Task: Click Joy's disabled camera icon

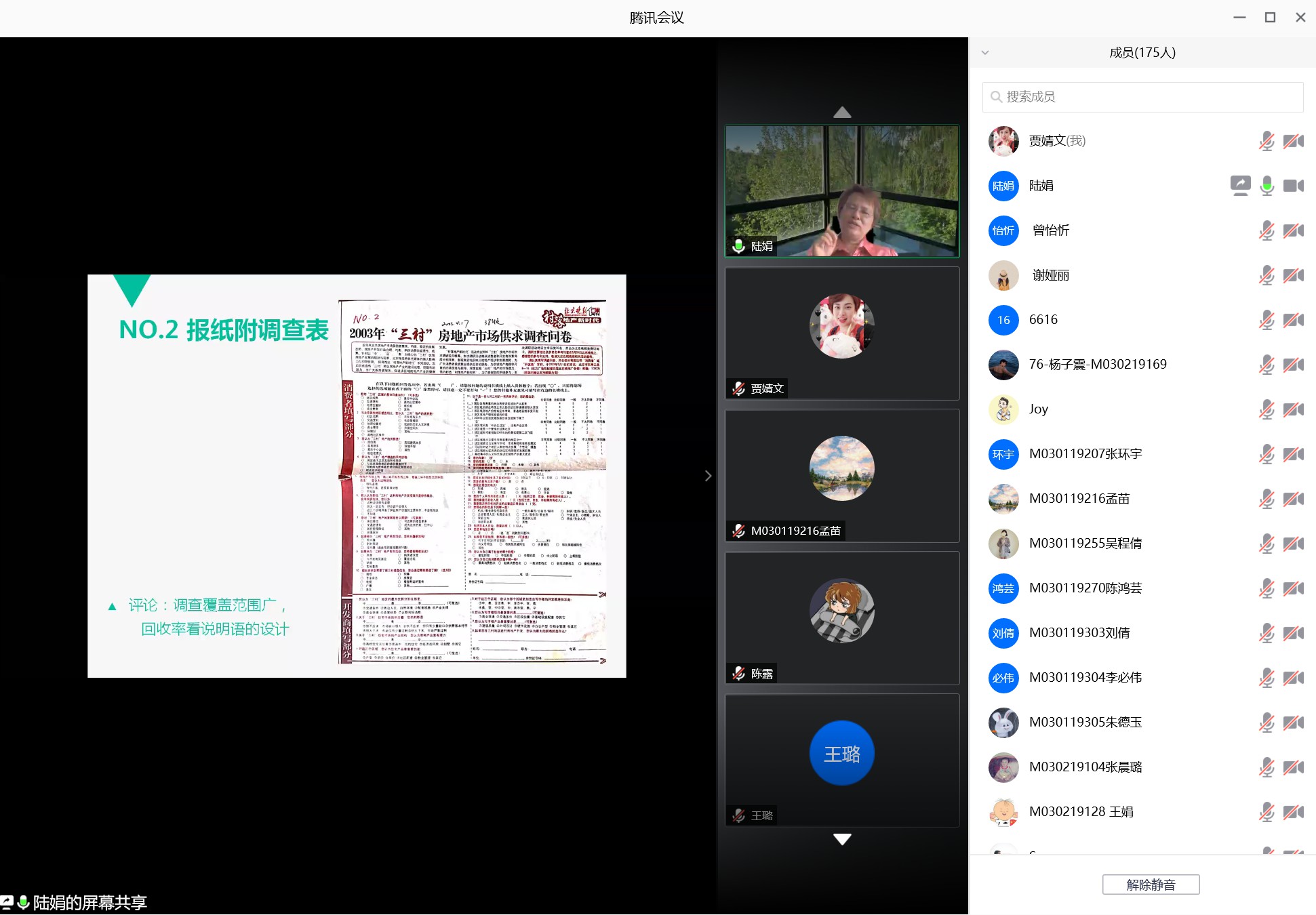Action: pos(1293,409)
